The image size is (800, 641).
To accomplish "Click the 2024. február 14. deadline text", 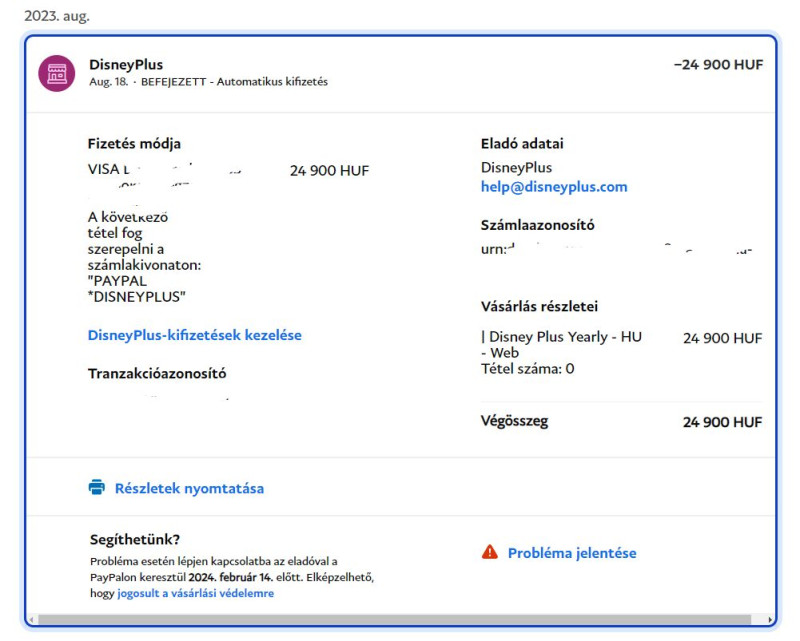I will [x=230, y=577].
